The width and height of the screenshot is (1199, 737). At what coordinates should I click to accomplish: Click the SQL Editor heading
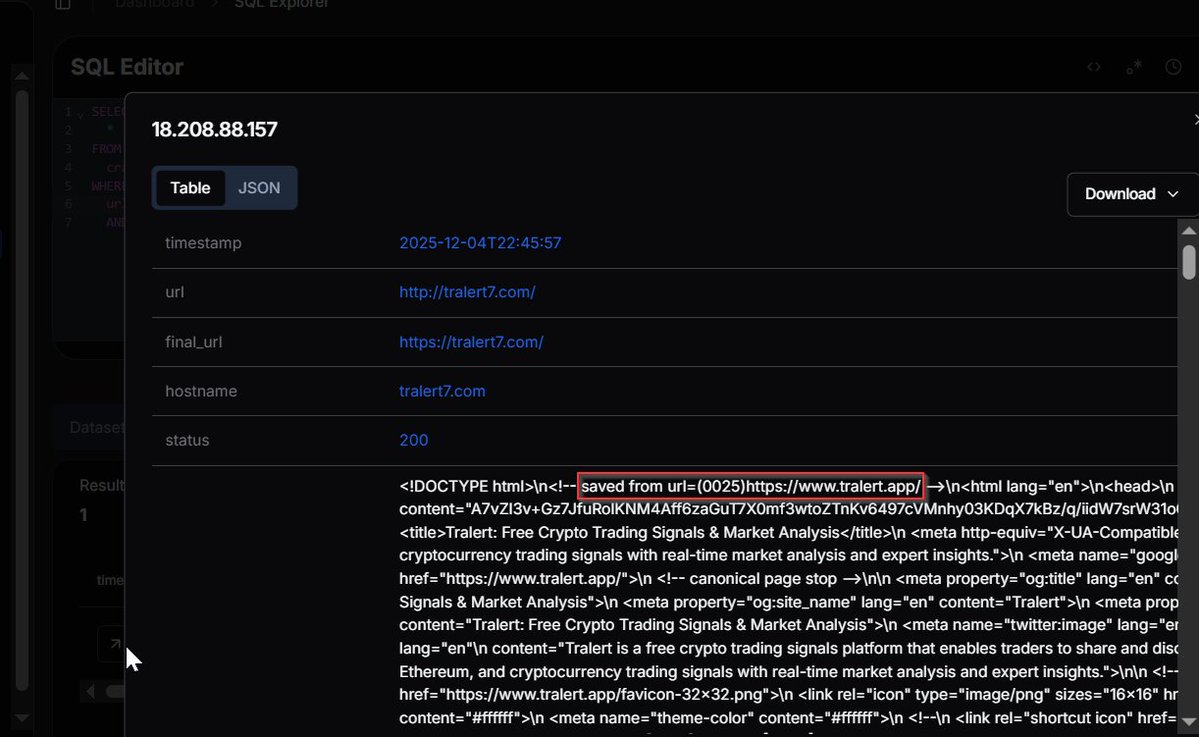tap(127, 67)
